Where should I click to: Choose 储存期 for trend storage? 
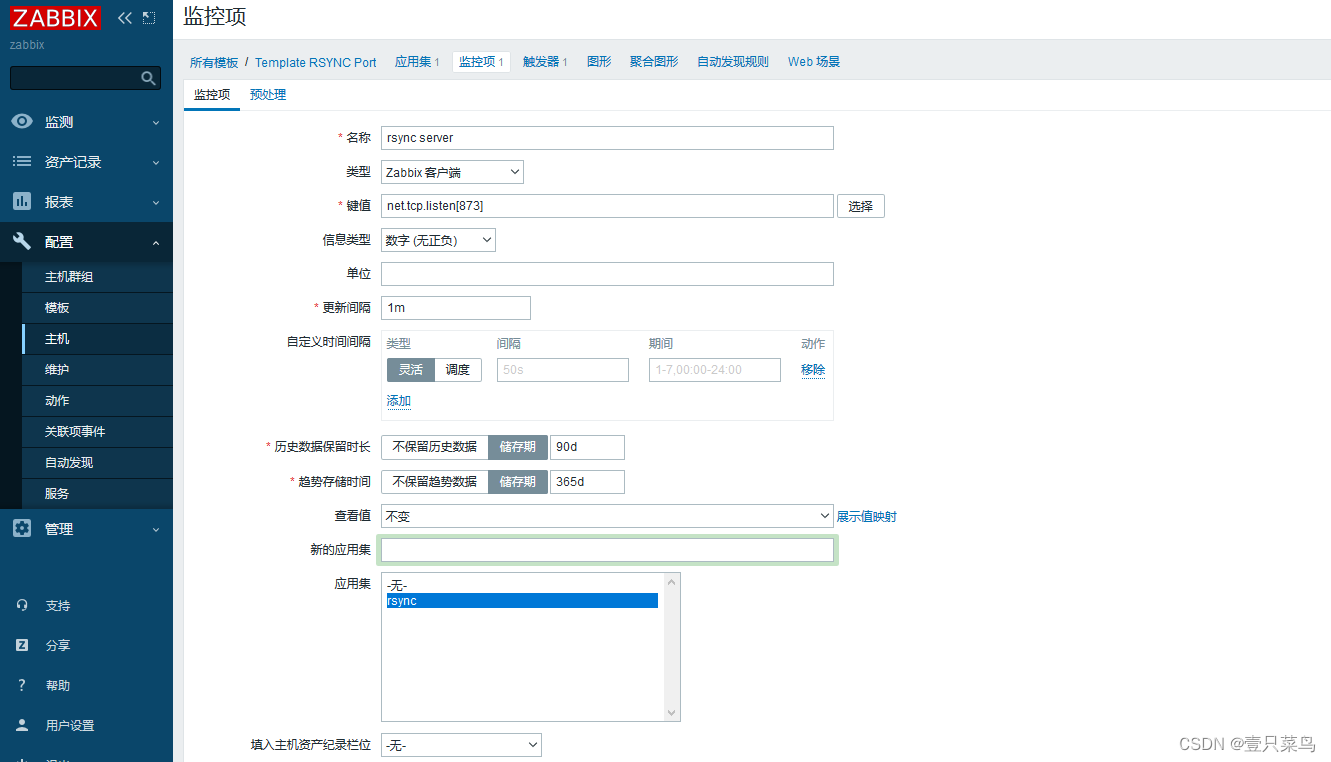[x=517, y=482]
